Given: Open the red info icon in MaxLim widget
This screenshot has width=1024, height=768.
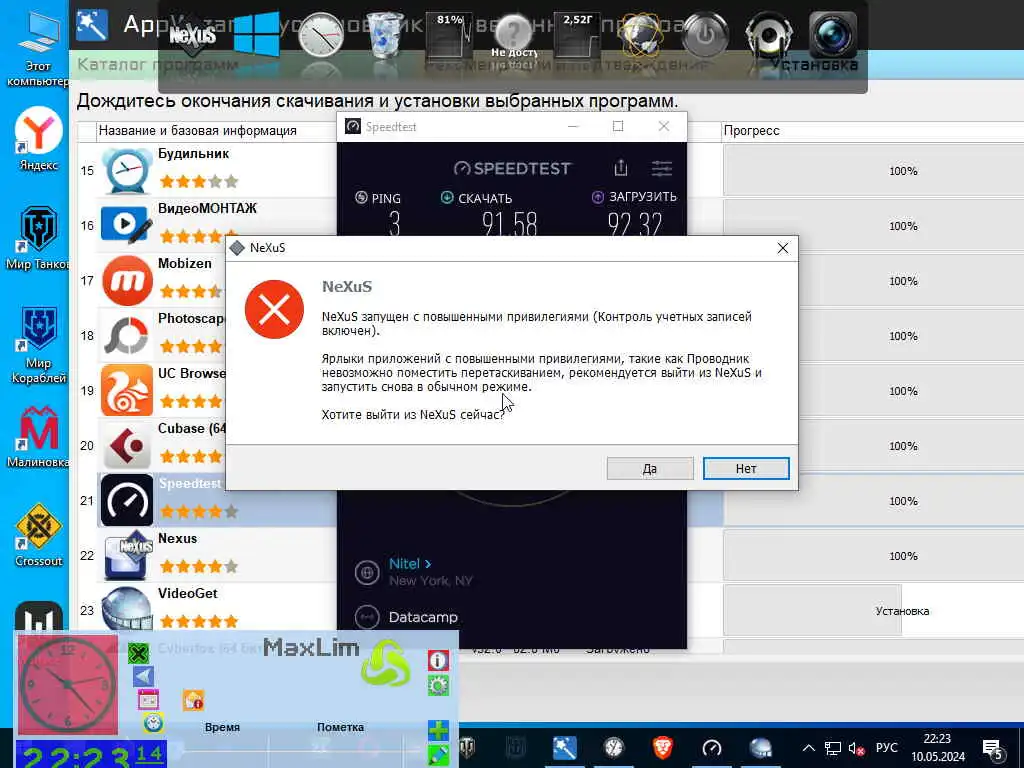Looking at the screenshot, I should [438, 660].
